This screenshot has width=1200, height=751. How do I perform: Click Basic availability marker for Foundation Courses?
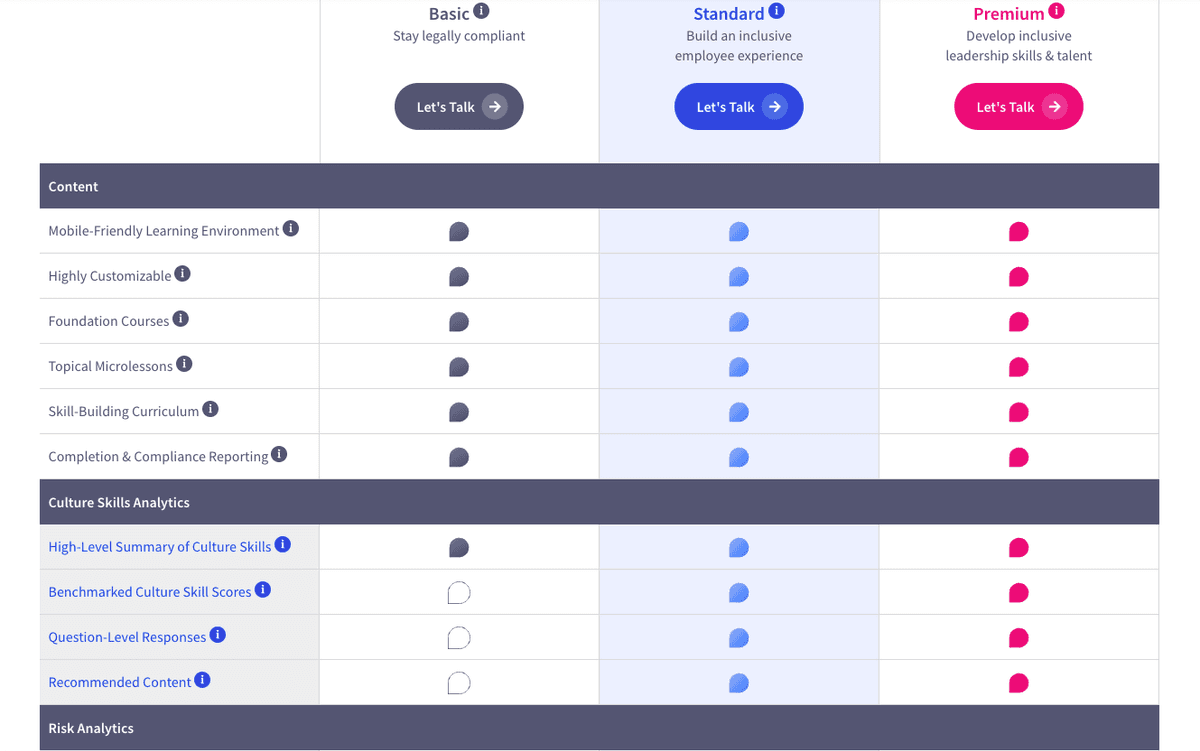(x=458, y=321)
